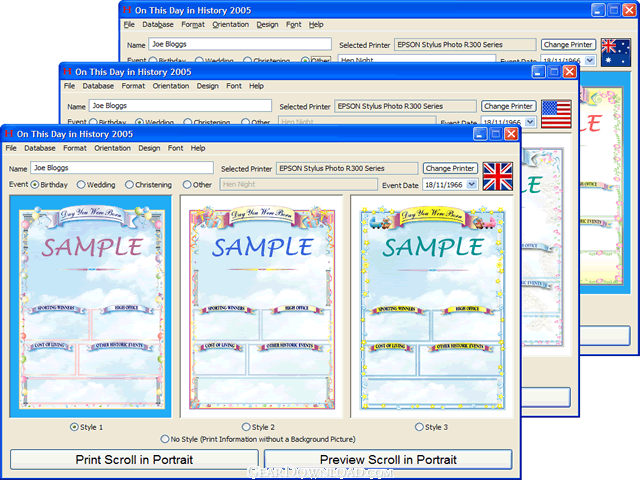Screen dimensions: 640x480
Task: Click the H app icon in front window title bar
Action: coord(9,134)
